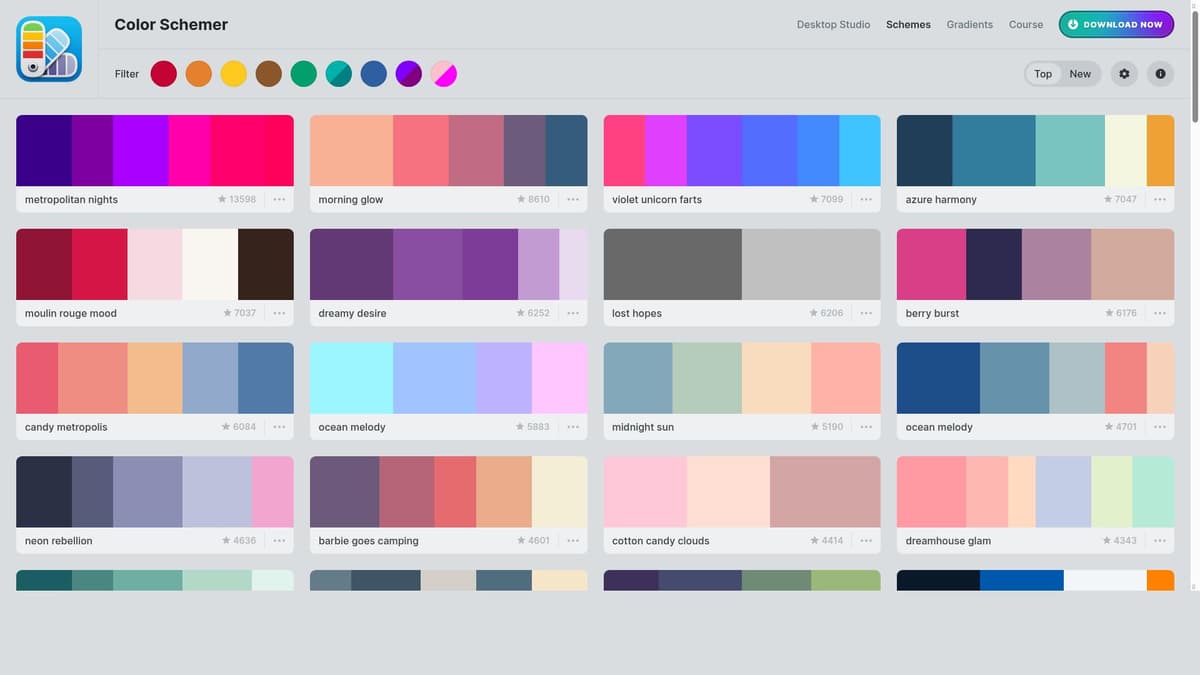Open options menu for metropolitan nights palette
The height and width of the screenshot is (675, 1200).
pos(279,199)
